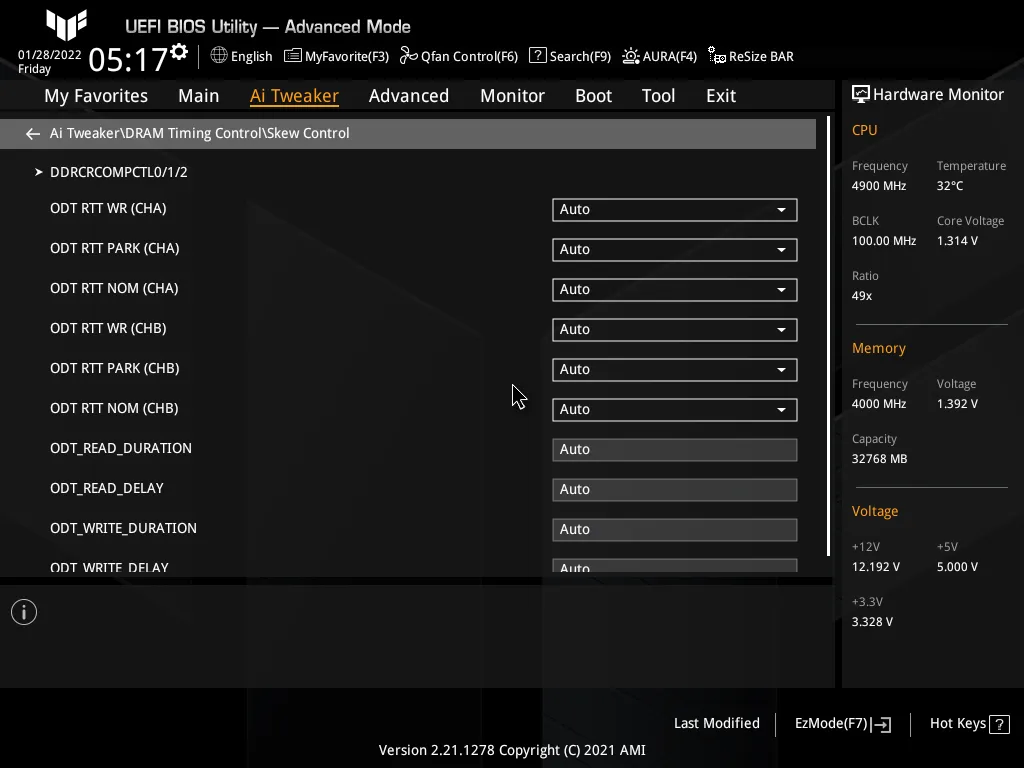
Task: Switch to the Exit tab
Action: 721,96
